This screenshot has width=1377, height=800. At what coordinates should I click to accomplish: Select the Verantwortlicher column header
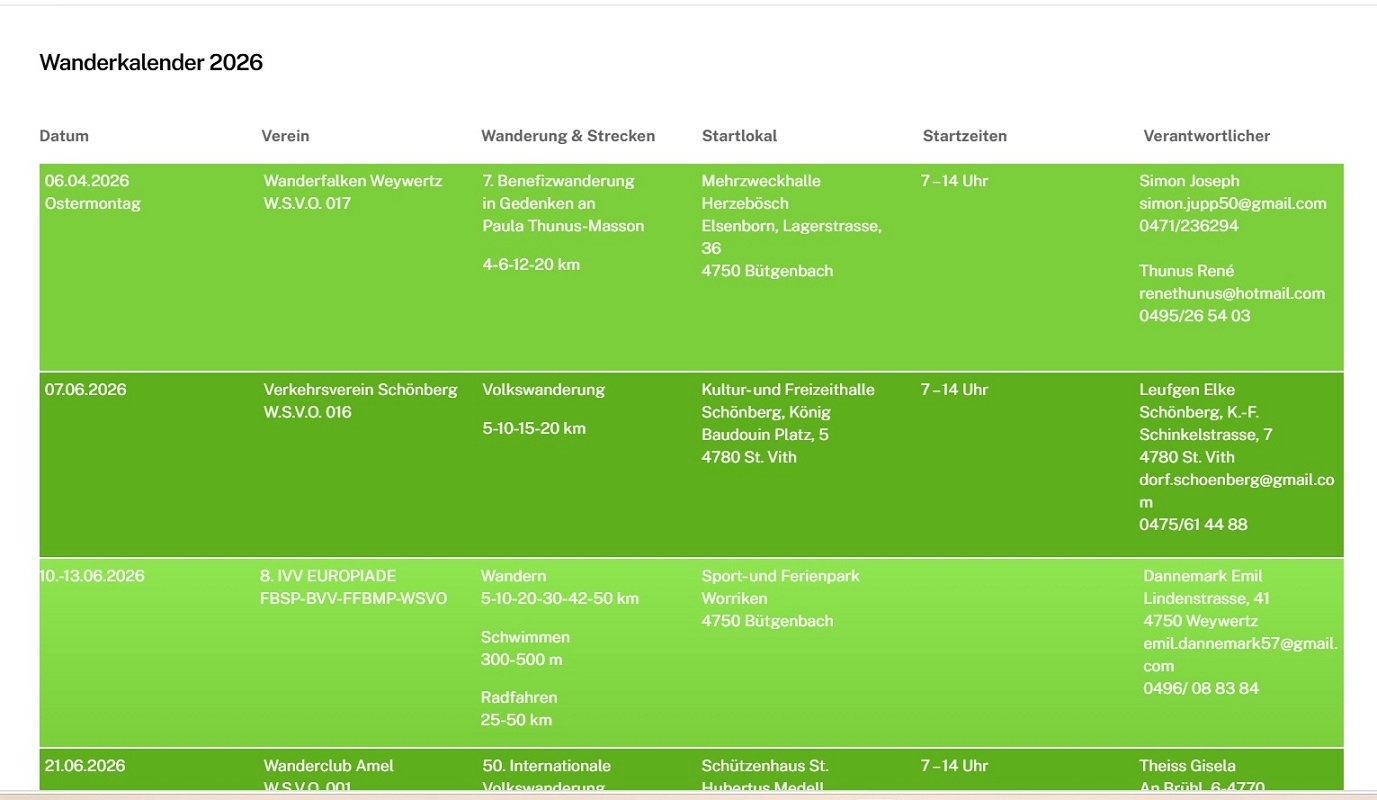[x=1206, y=136]
